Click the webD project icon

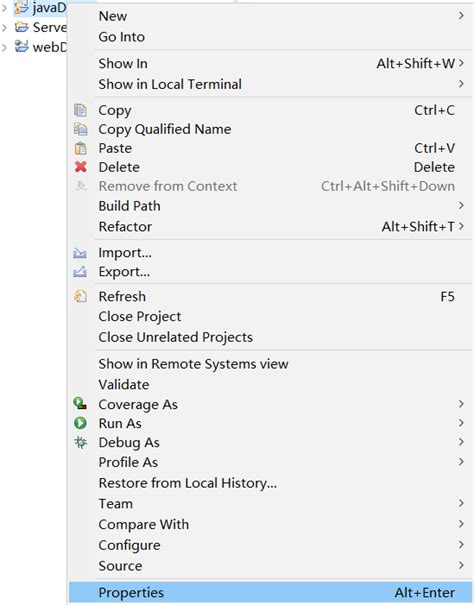pos(22,47)
